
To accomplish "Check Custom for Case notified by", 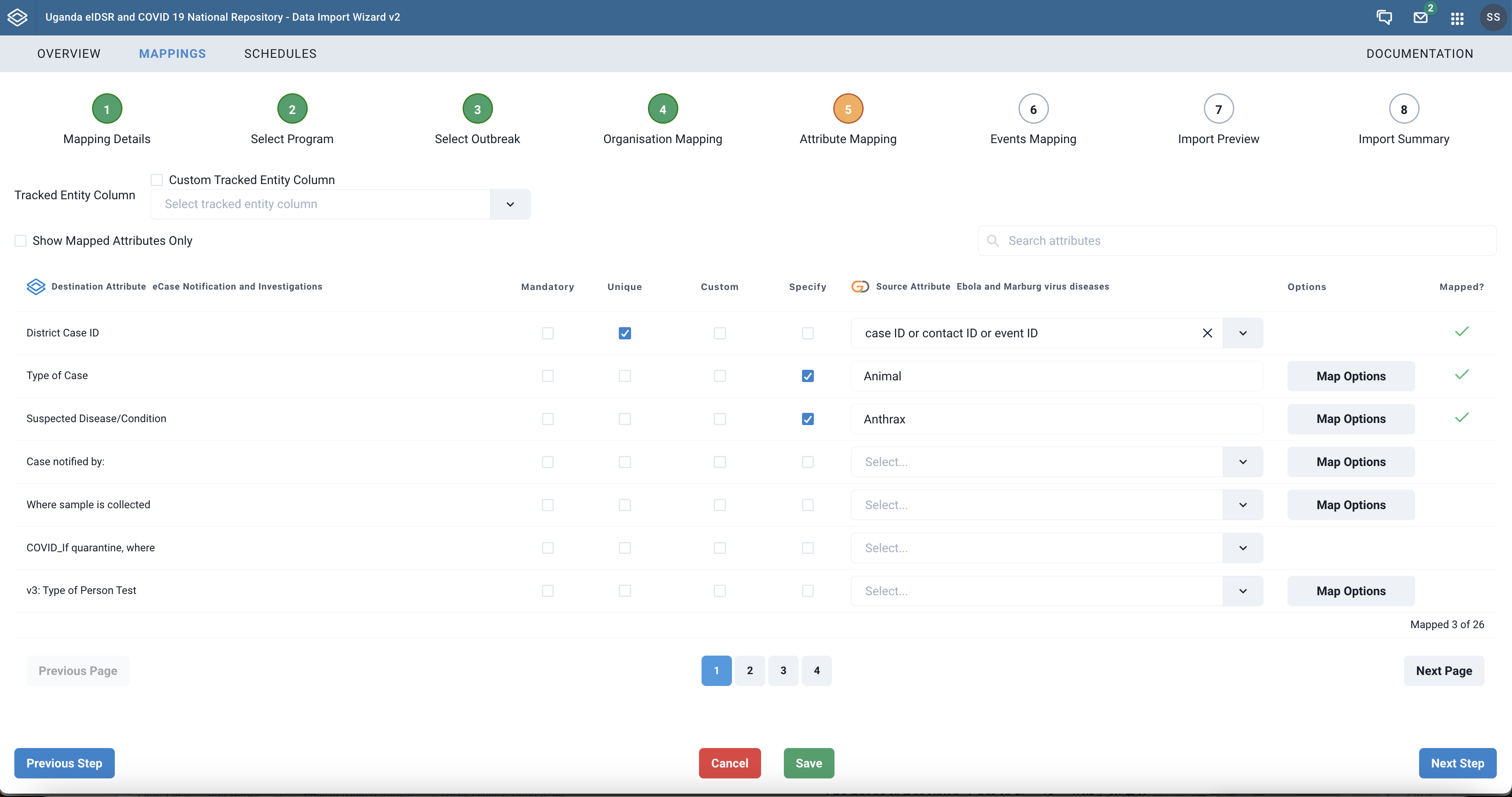I will coord(720,462).
